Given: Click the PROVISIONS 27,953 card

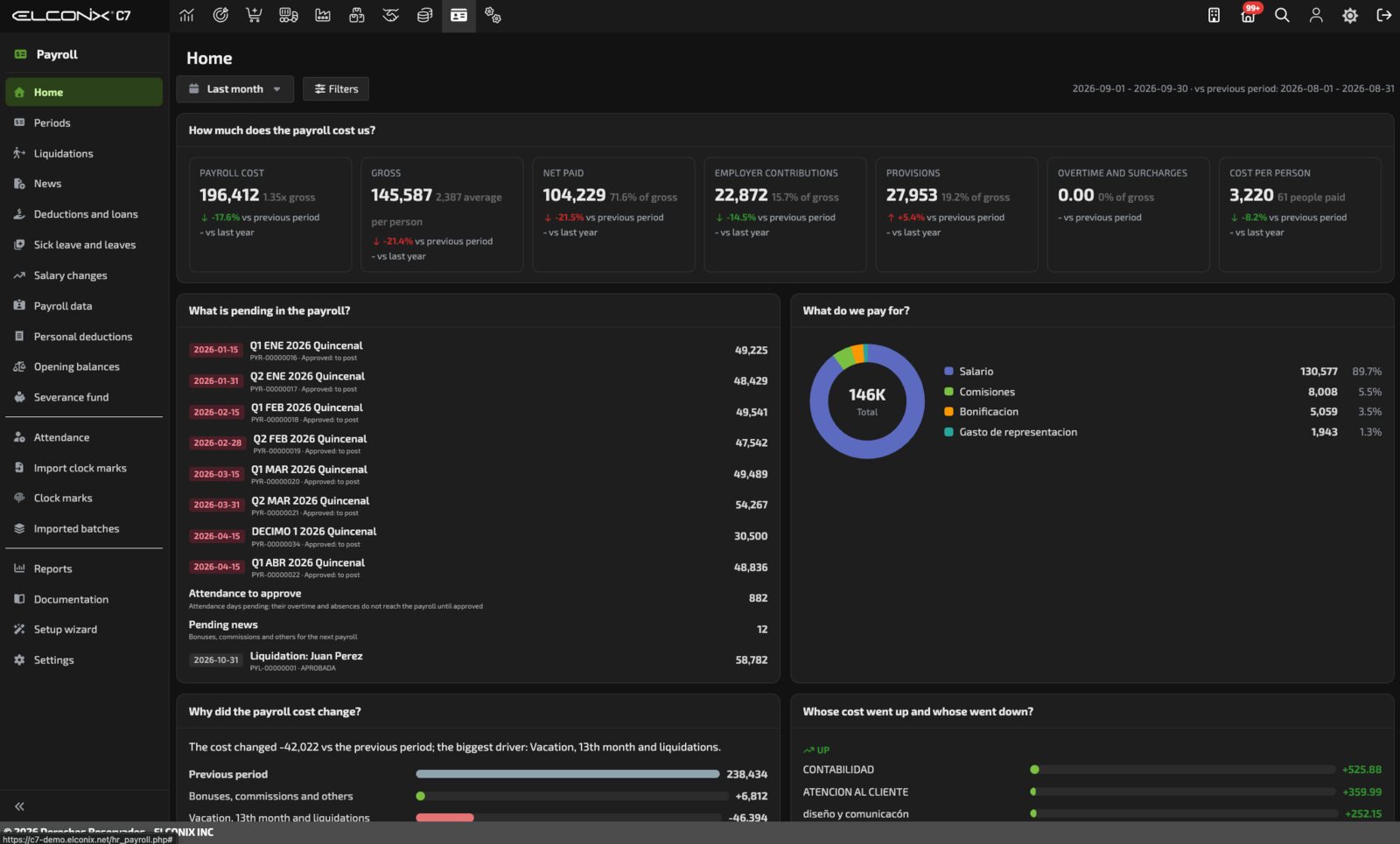Looking at the screenshot, I should 956,214.
